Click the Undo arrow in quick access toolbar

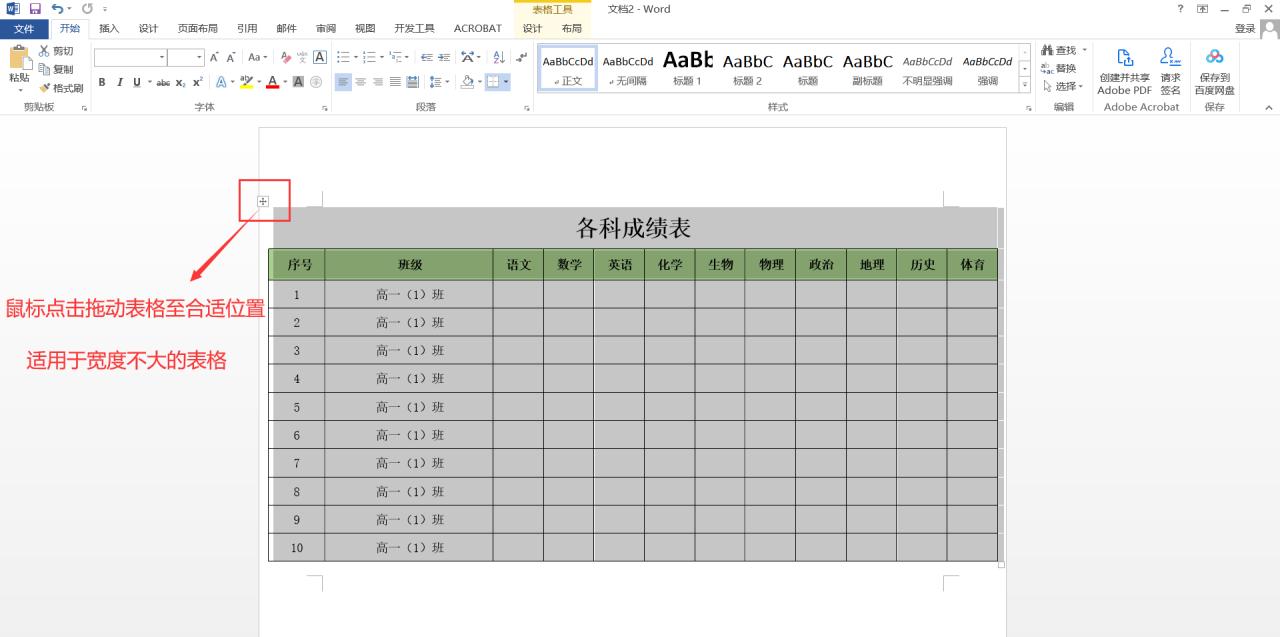point(57,9)
